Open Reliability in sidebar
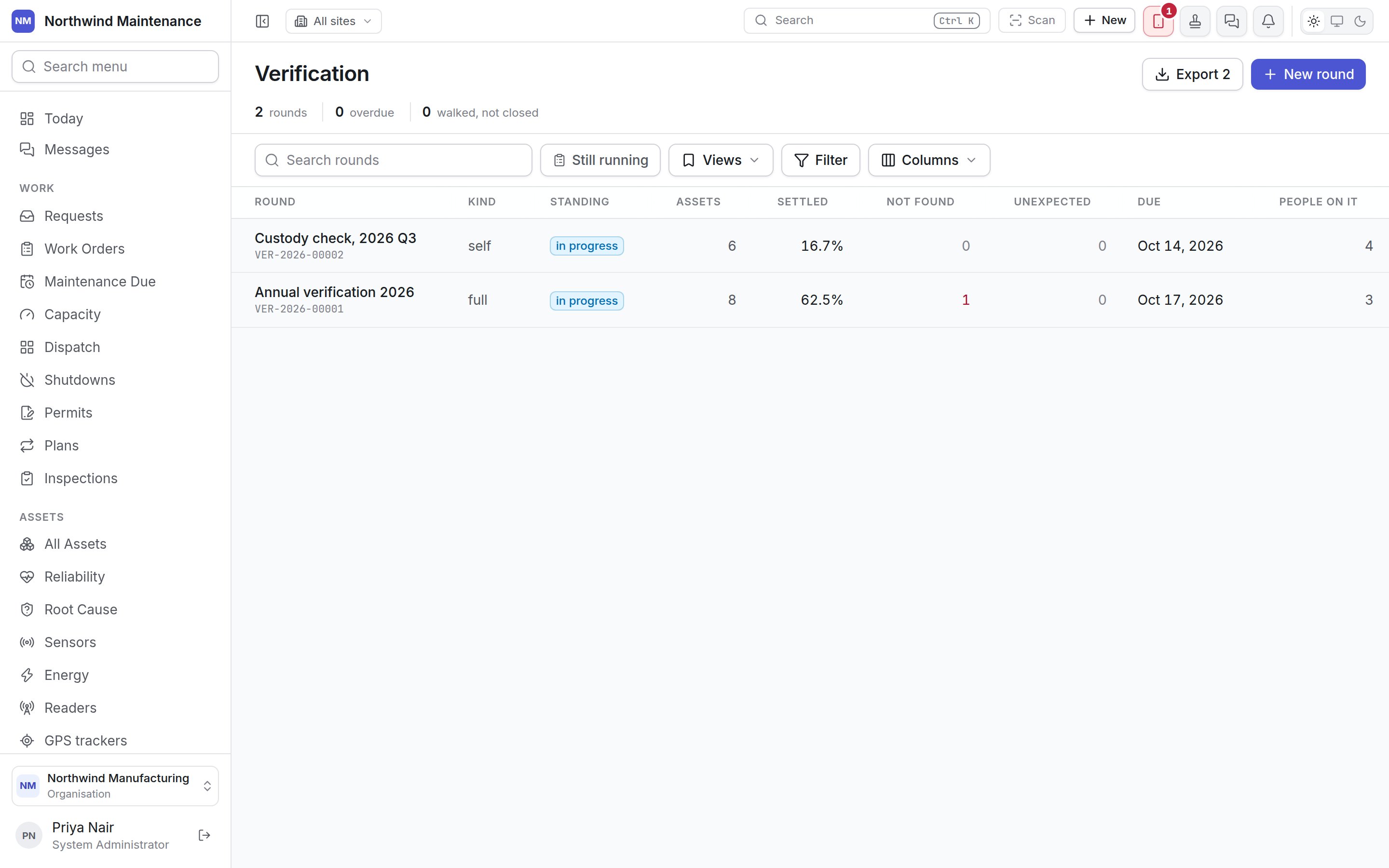The image size is (1389, 868). [115, 576]
